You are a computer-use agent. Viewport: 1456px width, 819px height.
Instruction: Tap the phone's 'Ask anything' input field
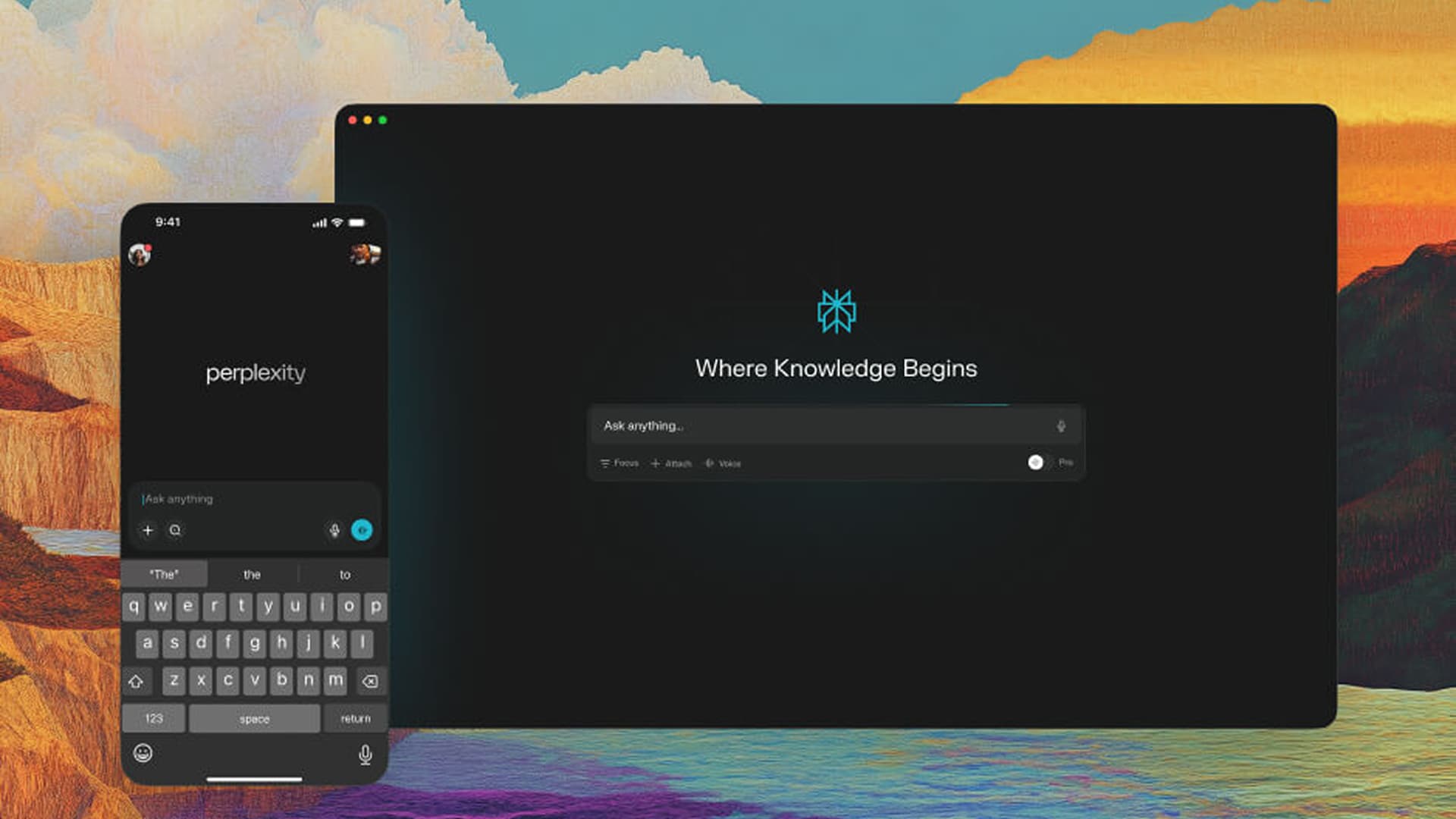point(254,499)
